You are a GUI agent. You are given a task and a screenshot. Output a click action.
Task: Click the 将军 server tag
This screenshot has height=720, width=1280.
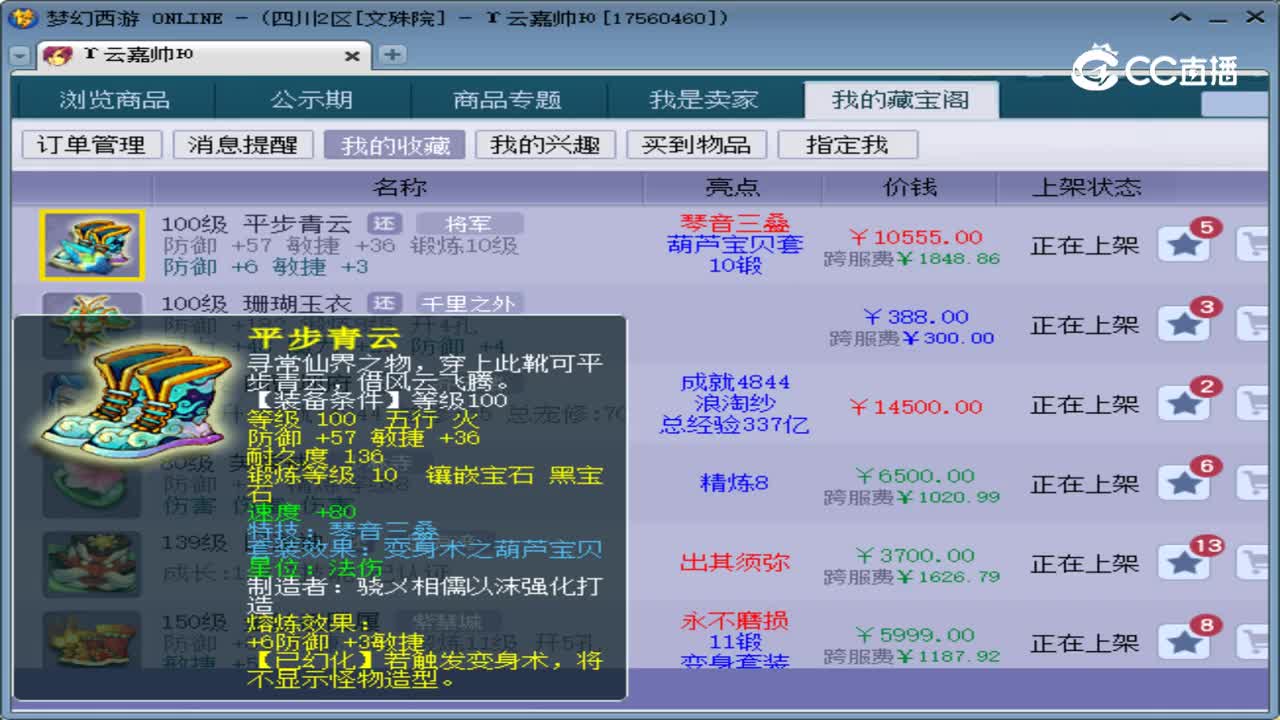(x=469, y=223)
